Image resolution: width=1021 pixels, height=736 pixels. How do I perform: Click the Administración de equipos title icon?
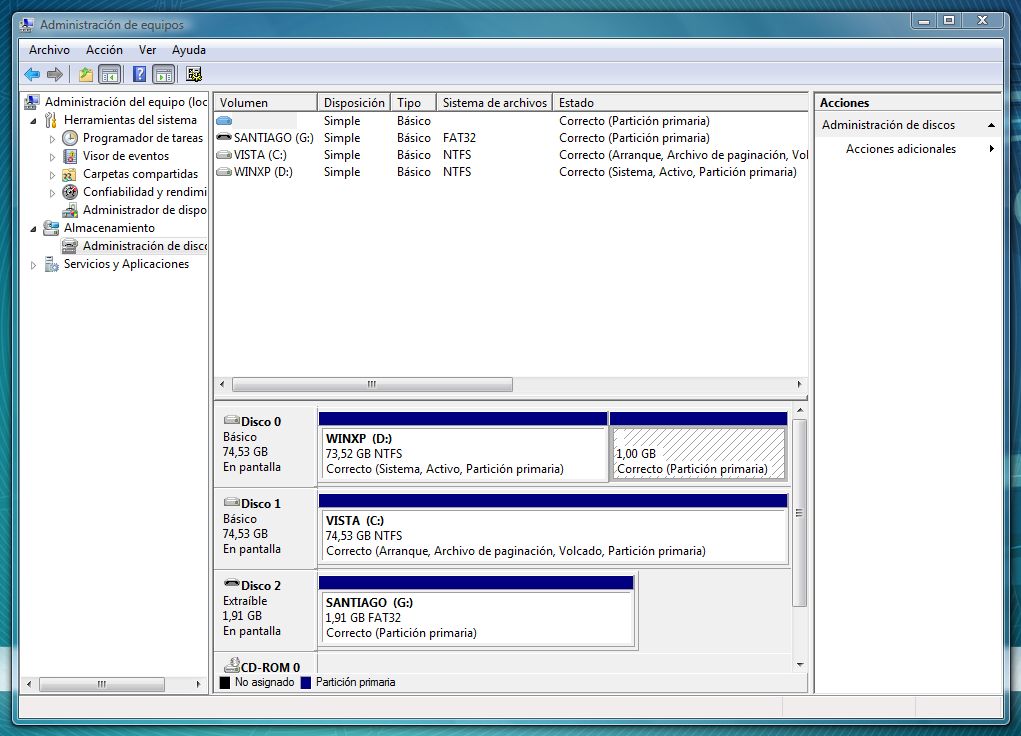(x=27, y=25)
